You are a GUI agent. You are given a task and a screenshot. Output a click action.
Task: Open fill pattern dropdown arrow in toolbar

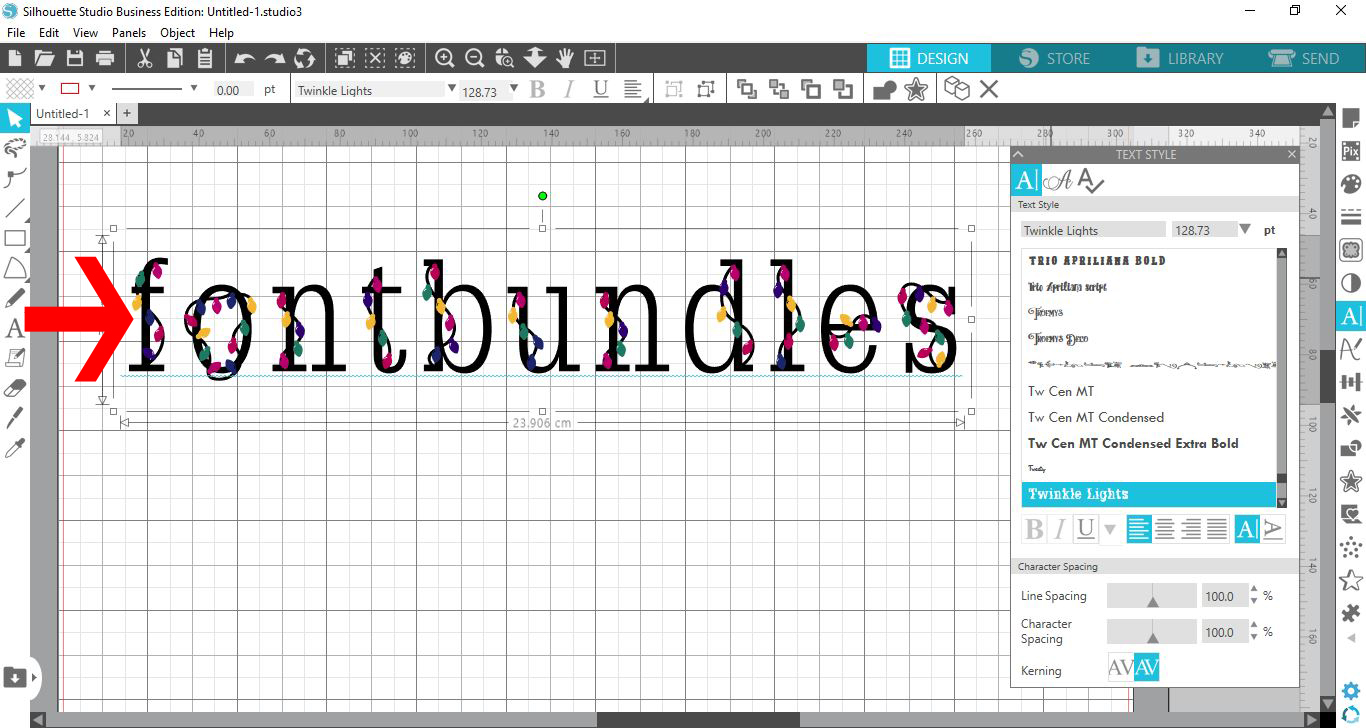pyautogui.click(x=42, y=88)
